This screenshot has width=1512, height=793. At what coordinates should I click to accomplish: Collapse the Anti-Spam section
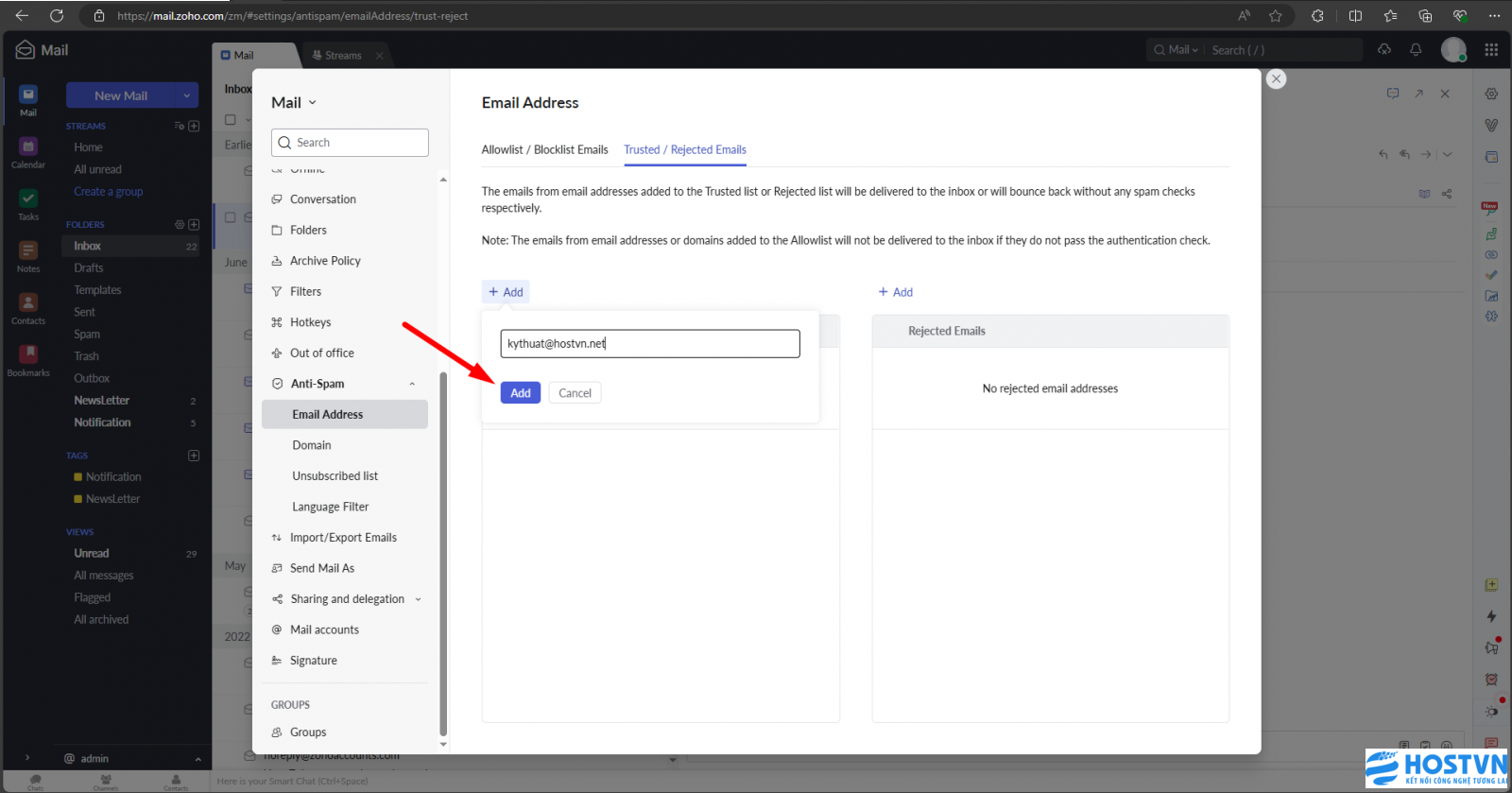click(412, 384)
